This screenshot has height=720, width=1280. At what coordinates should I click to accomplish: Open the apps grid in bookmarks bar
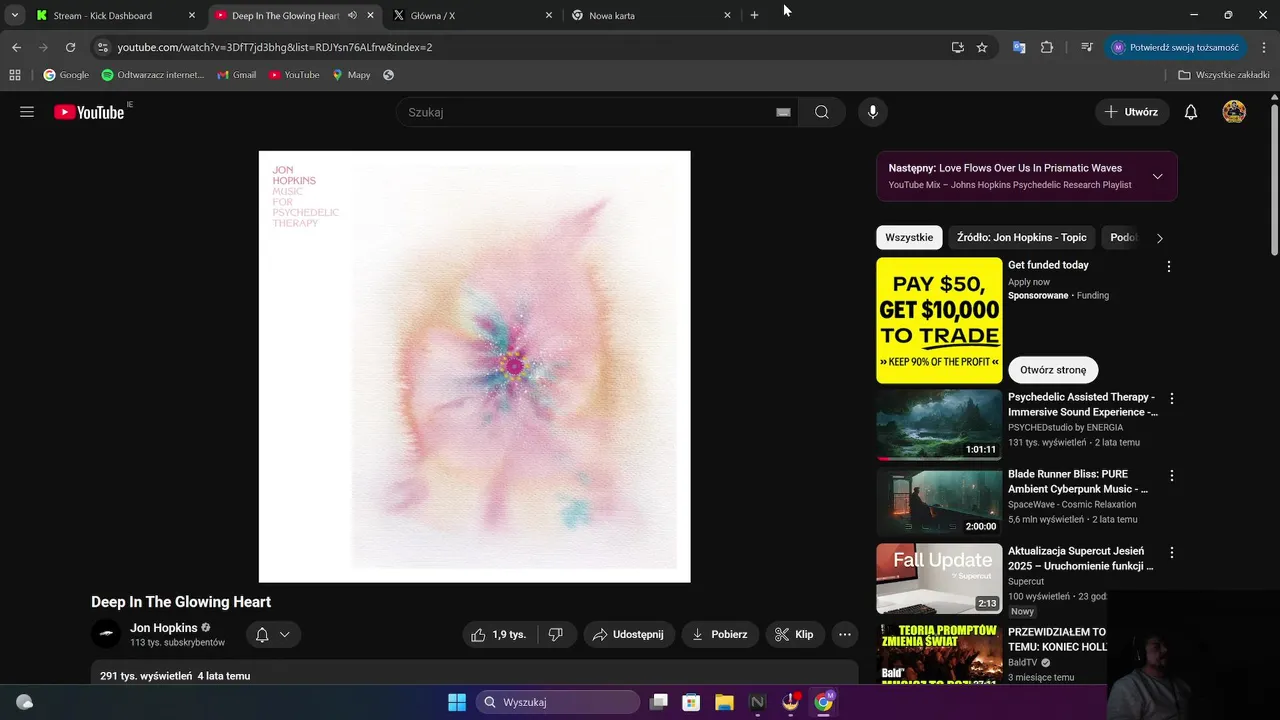tap(14, 75)
